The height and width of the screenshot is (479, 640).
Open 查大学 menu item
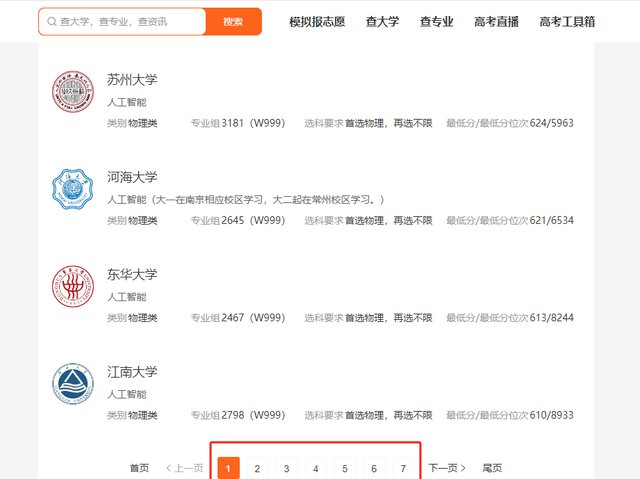coord(382,22)
